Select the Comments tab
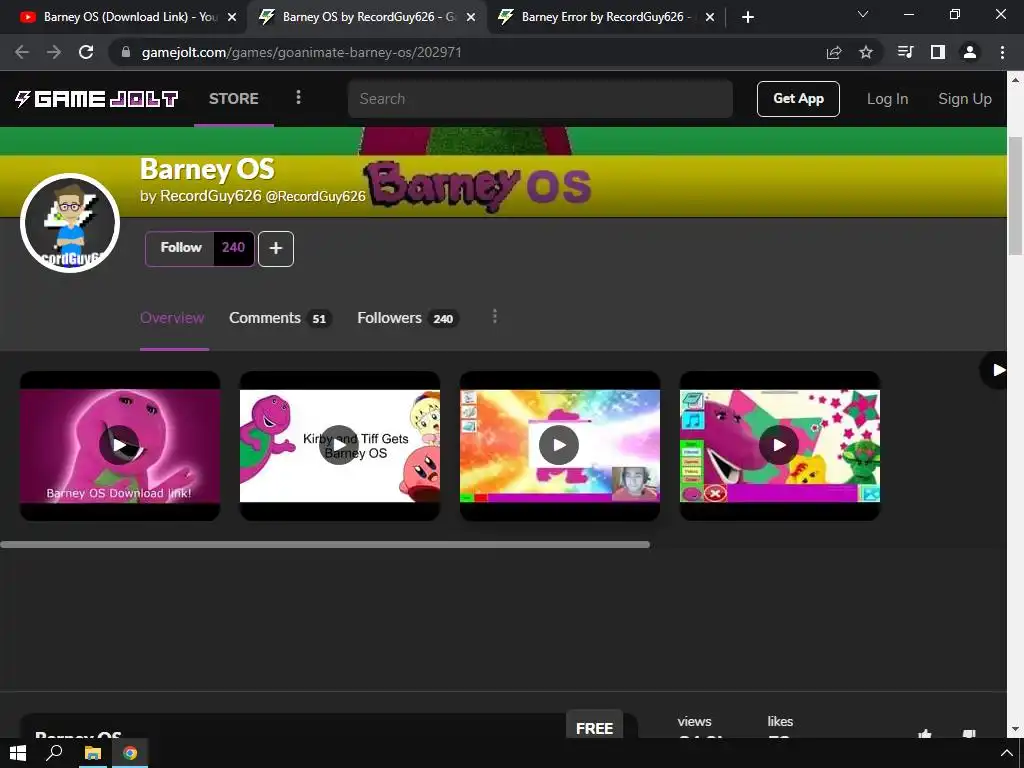The width and height of the screenshot is (1024, 768). click(x=280, y=318)
